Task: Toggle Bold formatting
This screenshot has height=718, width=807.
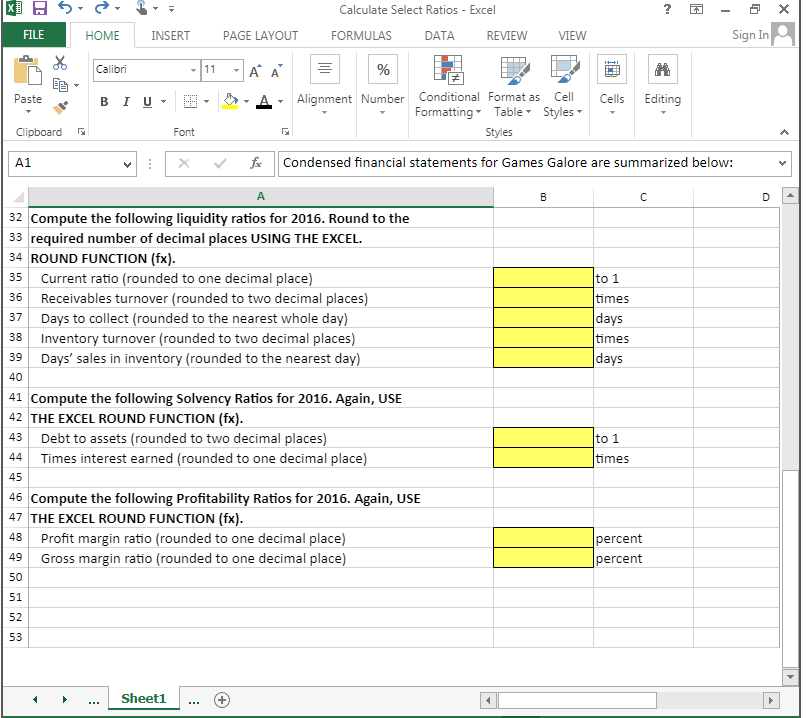Action: 104,103
